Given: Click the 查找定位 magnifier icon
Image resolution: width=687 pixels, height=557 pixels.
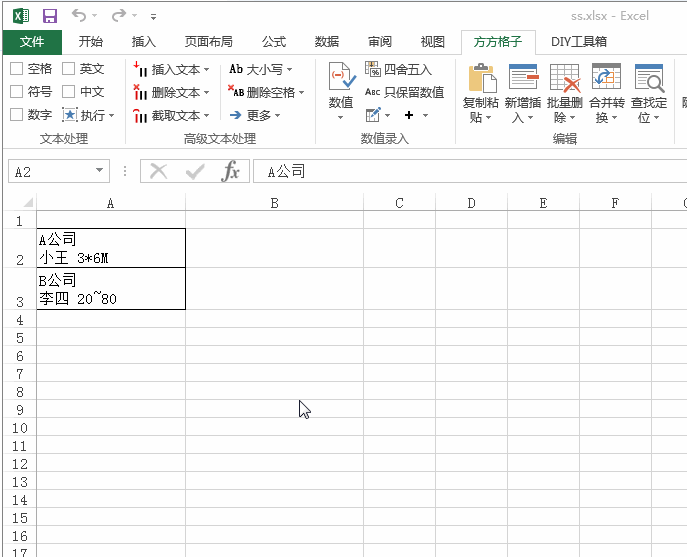Looking at the screenshot, I should coord(649,78).
